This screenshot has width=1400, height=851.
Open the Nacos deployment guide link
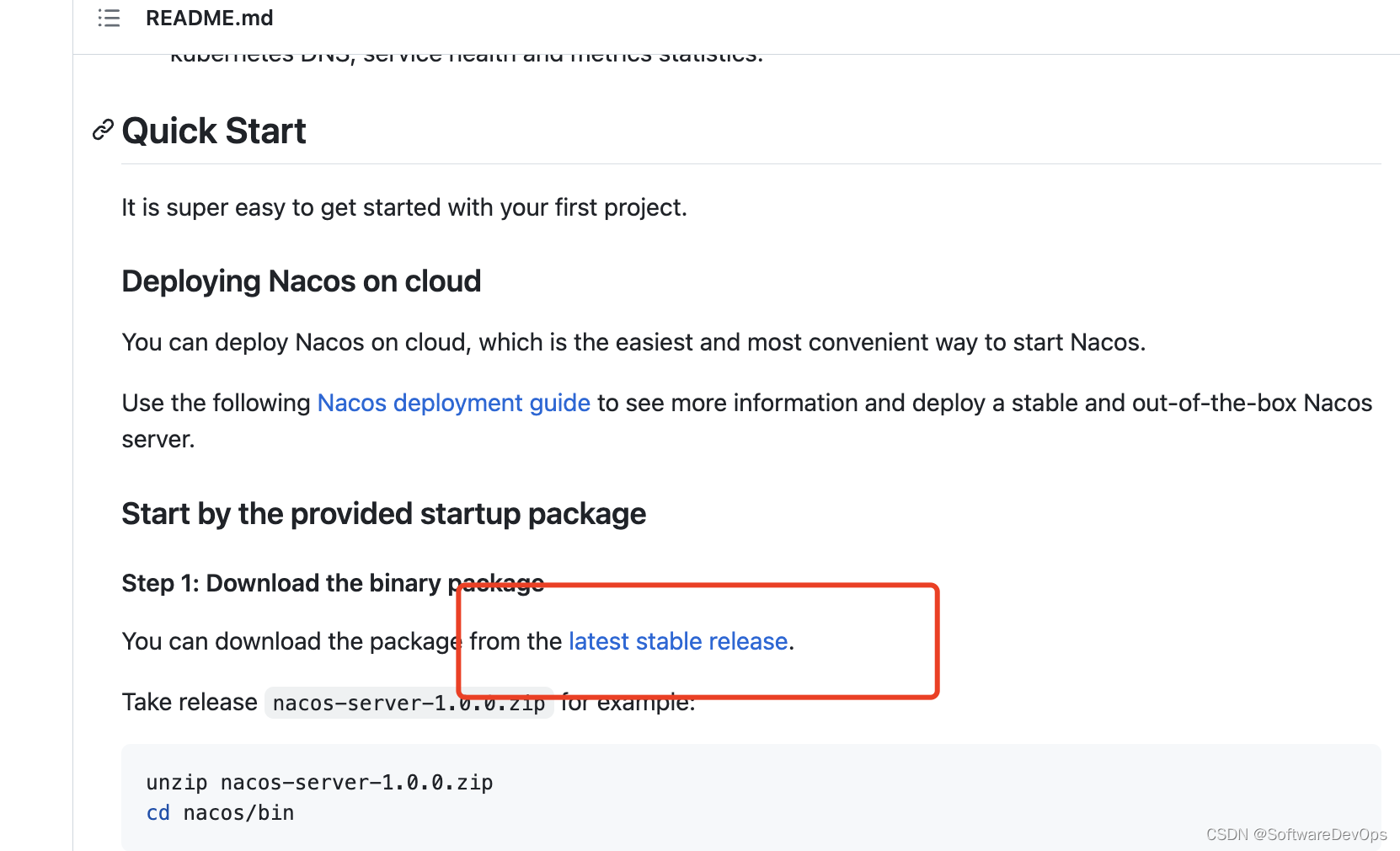[x=453, y=403]
